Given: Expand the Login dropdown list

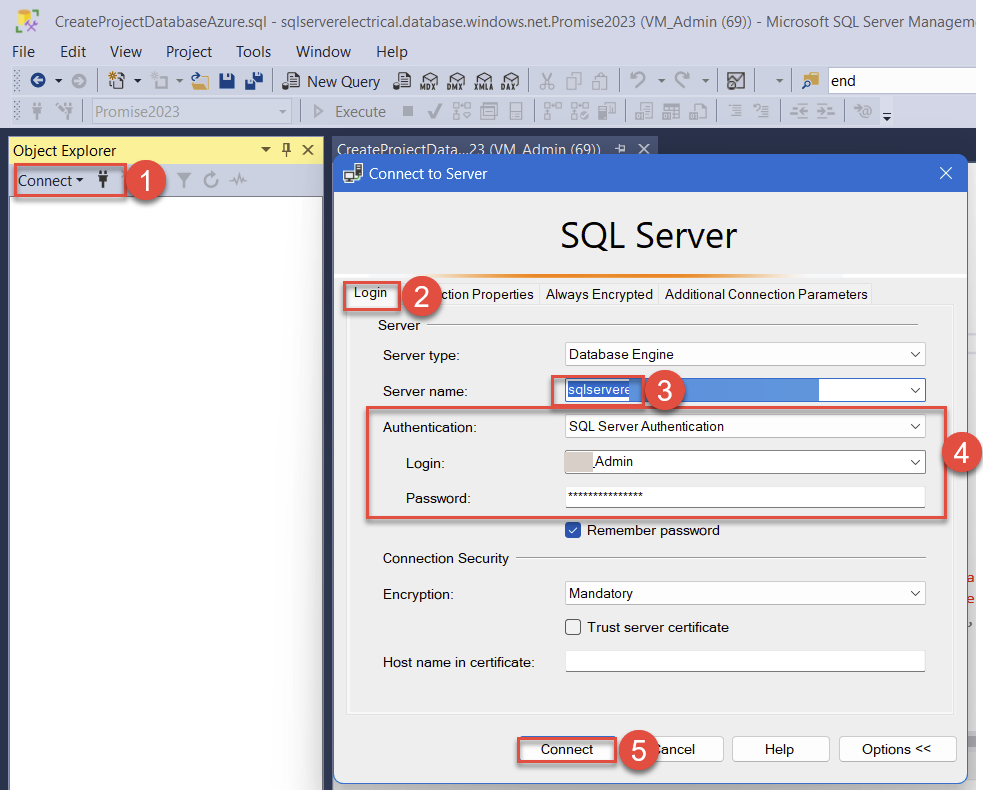Looking at the screenshot, I should [915, 462].
